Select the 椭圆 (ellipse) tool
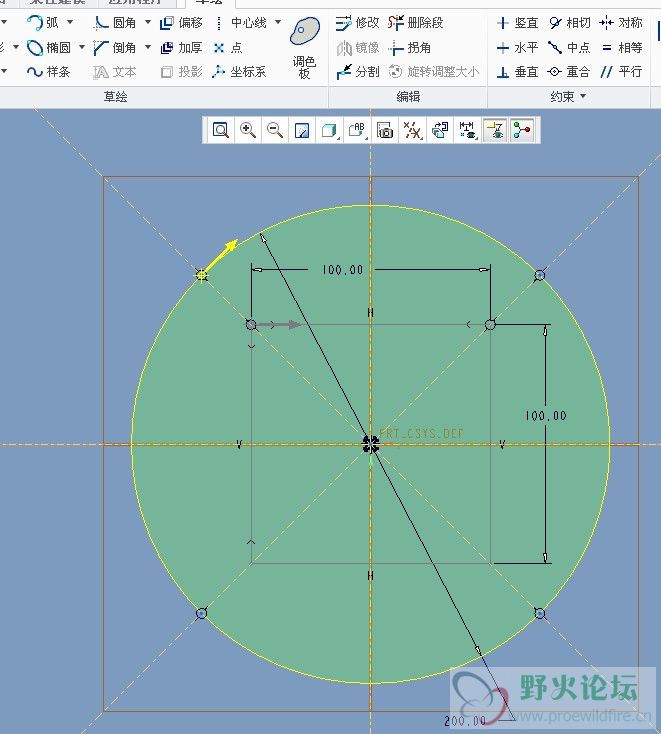Screen dimensions: 661x734 pos(48,47)
